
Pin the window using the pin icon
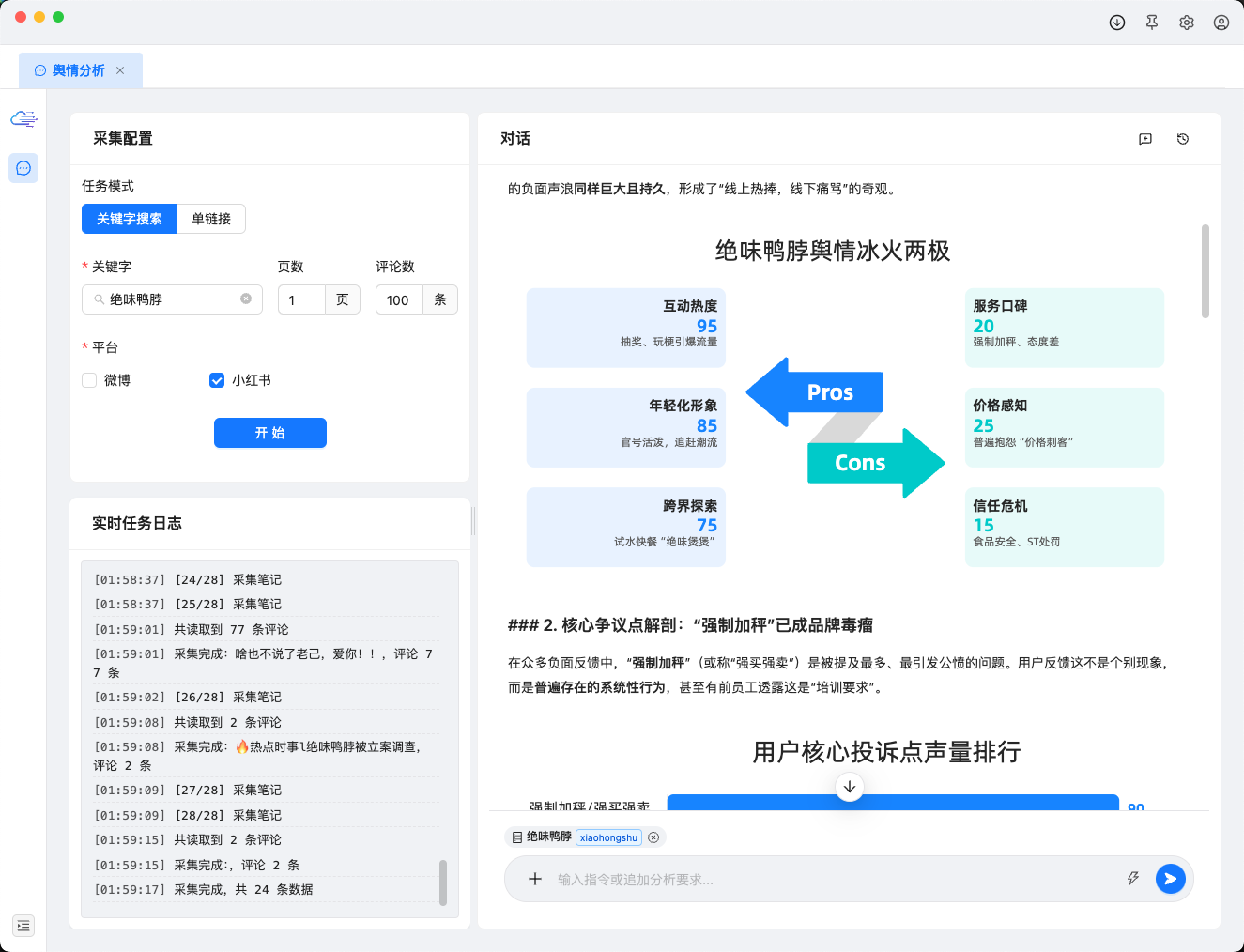[x=1151, y=22]
